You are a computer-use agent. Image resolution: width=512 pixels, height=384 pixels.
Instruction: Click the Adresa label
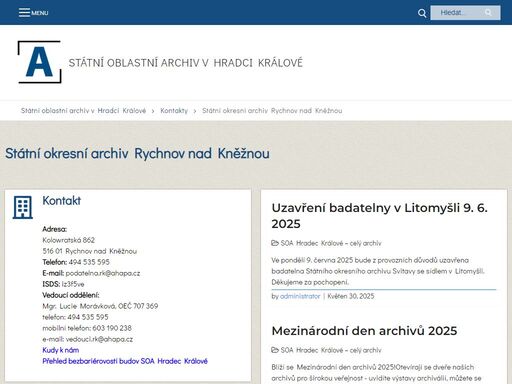pyautogui.click(x=54, y=229)
